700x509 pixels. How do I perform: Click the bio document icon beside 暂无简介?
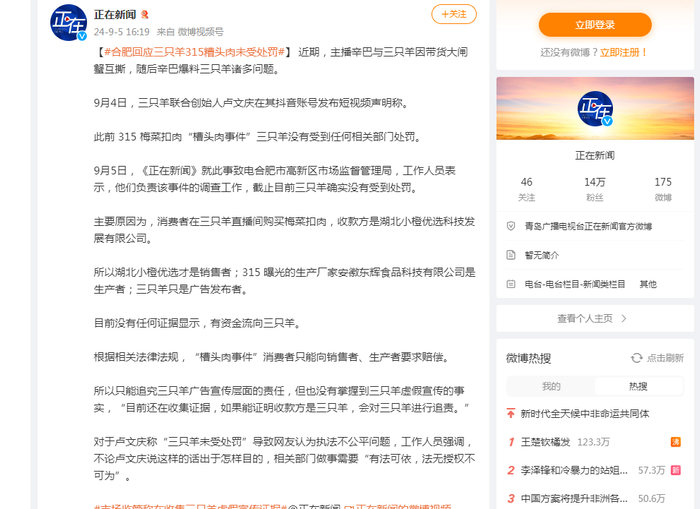click(511, 255)
